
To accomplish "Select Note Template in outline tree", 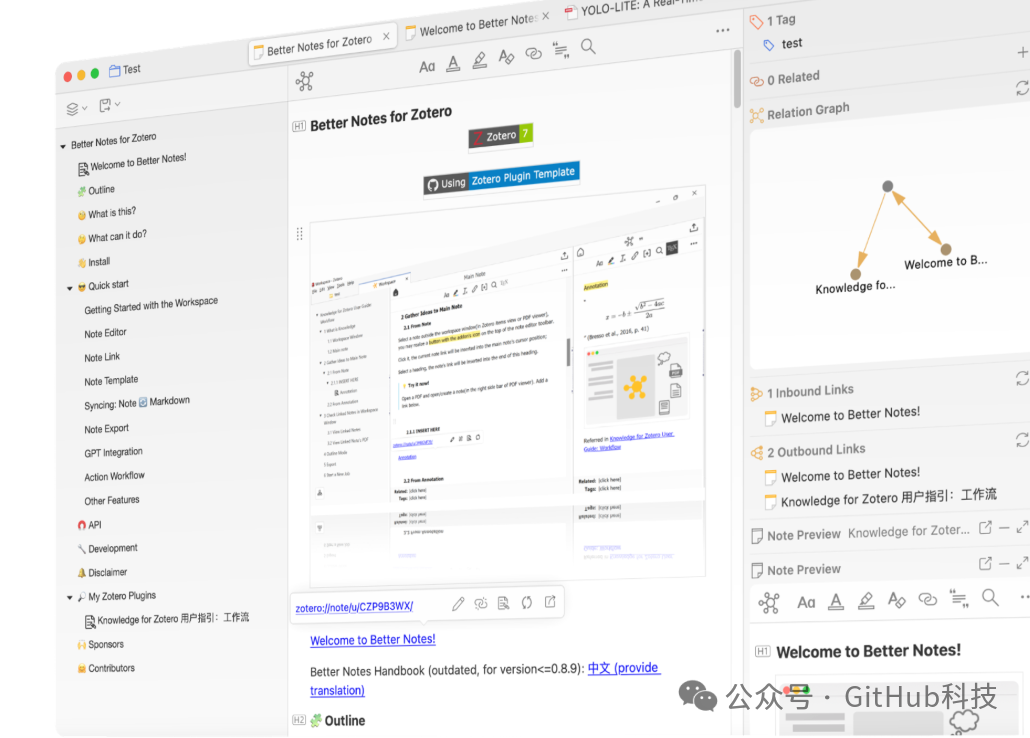I will pyautogui.click(x=111, y=381).
